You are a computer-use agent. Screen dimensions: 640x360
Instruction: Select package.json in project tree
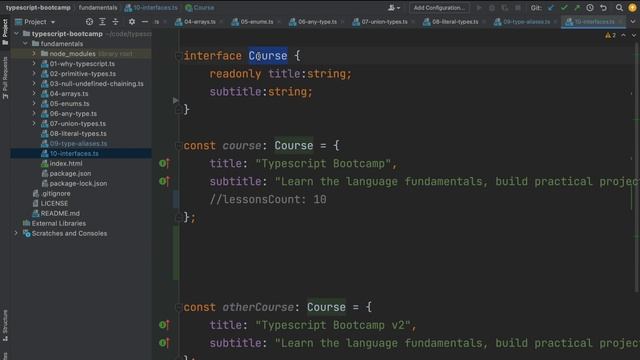click(x=70, y=173)
